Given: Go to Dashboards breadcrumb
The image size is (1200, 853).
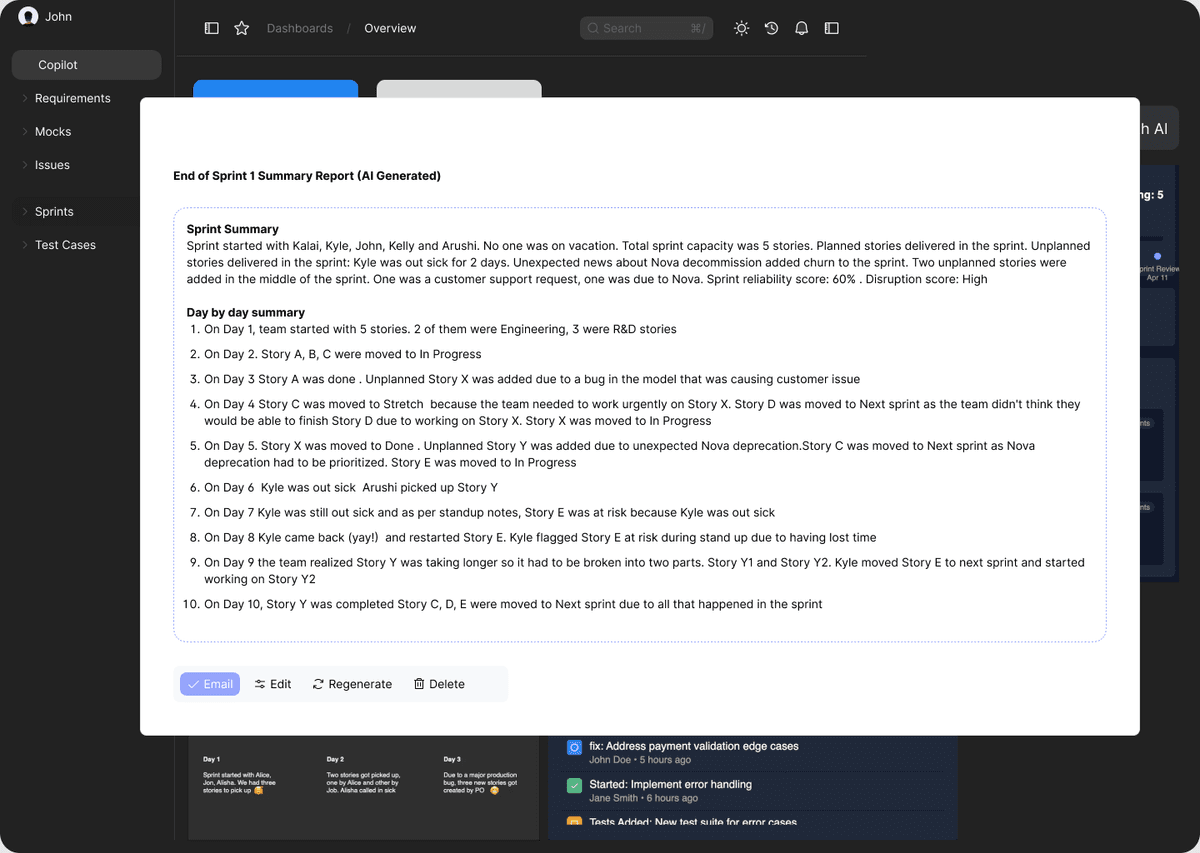Looking at the screenshot, I should click(299, 28).
